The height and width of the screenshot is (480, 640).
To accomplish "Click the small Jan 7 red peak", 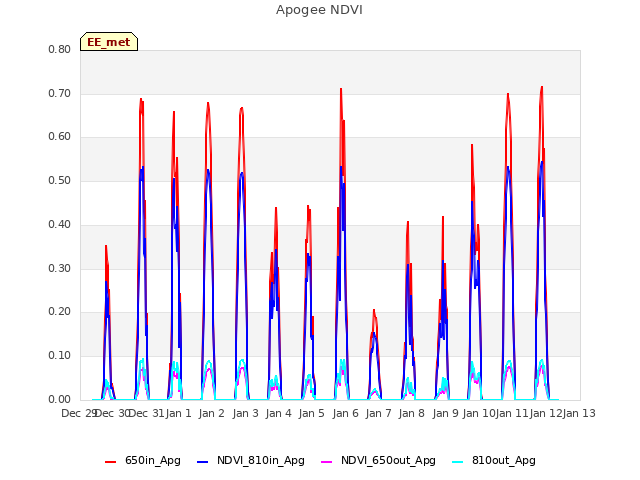I will pyautogui.click(x=374, y=311).
